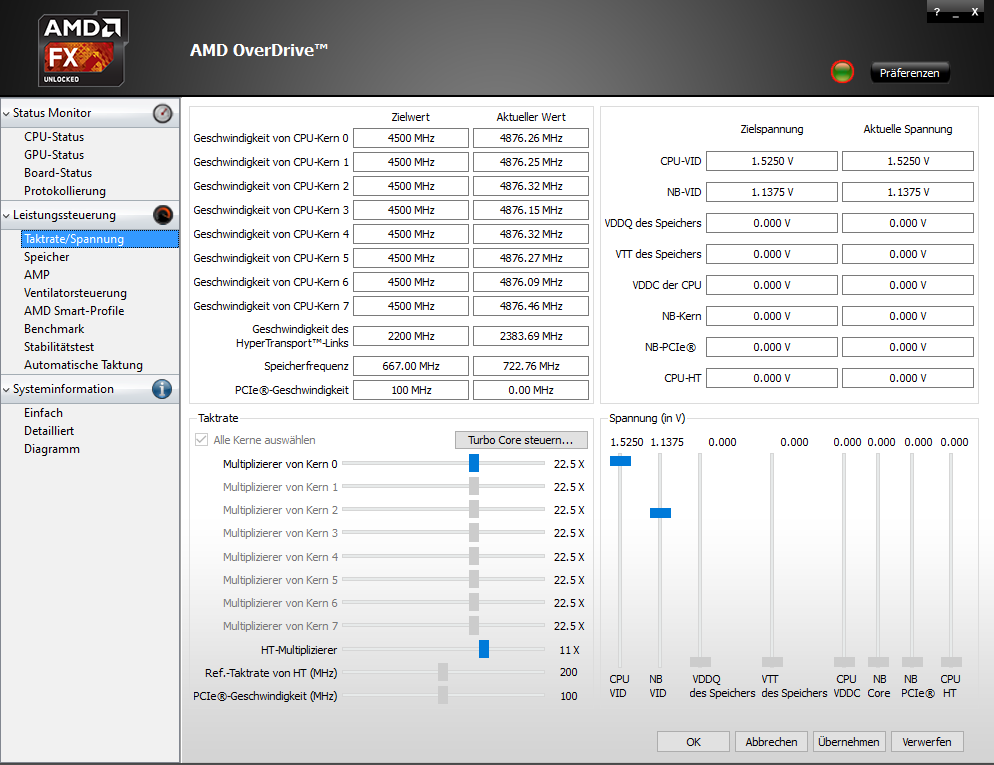Click the Leistungssteuerung tachometer icon
The image size is (994, 765).
pyautogui.click(x=162, y=215)
